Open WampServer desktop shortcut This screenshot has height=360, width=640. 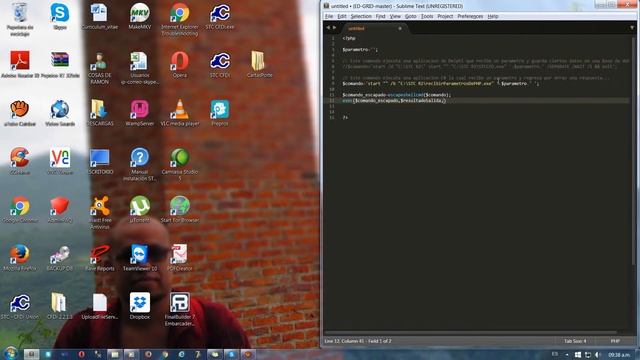tap(140, 113)
